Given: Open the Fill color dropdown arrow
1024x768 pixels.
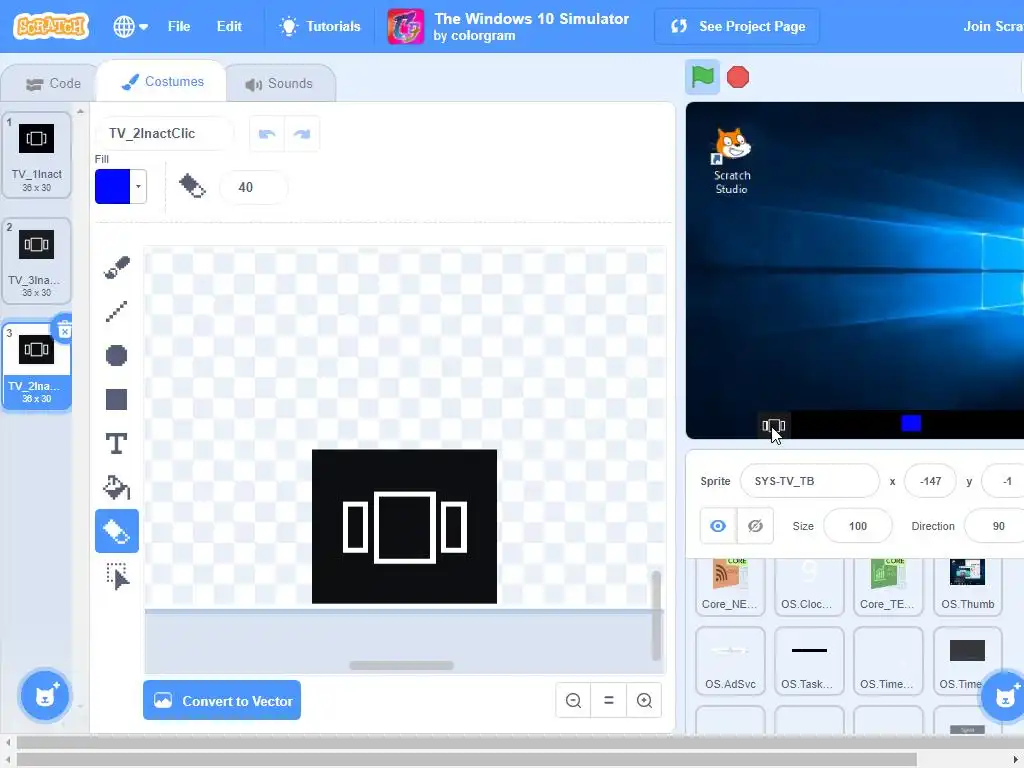Looking at the screenshot, I should [x=138, y=187].
